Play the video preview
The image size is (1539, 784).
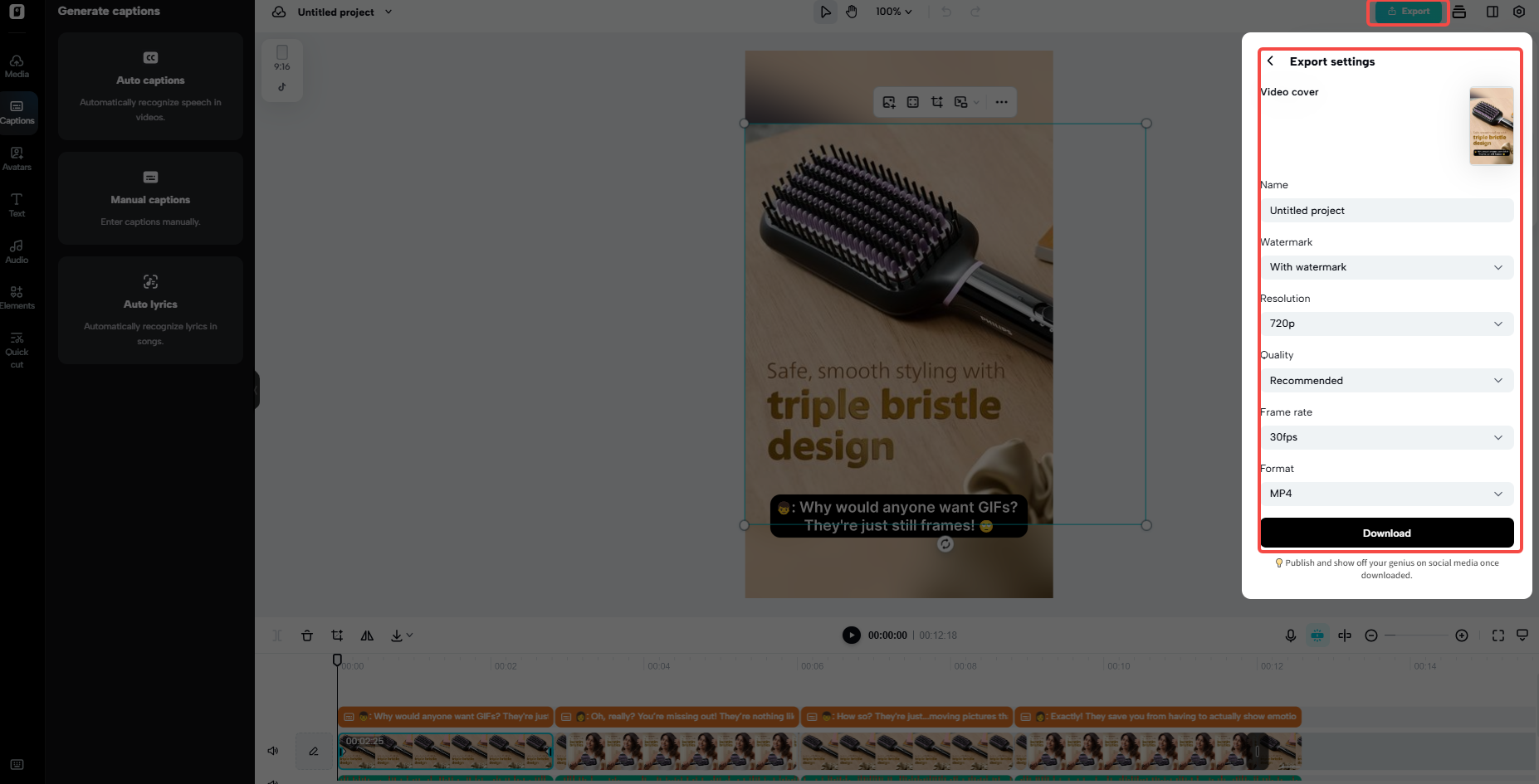(852, 635)
